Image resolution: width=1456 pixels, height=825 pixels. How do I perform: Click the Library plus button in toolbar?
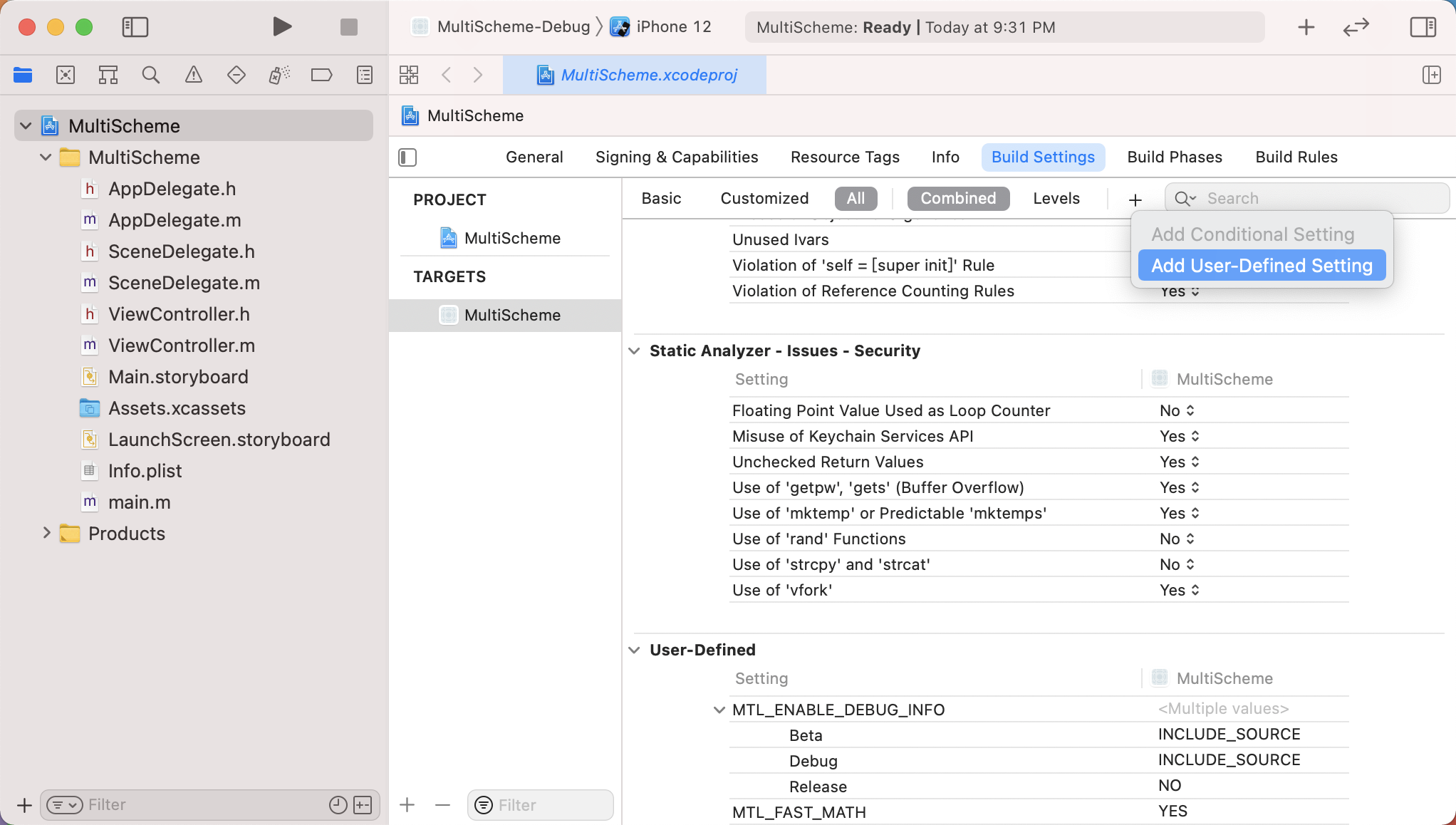click(1306, 27)
